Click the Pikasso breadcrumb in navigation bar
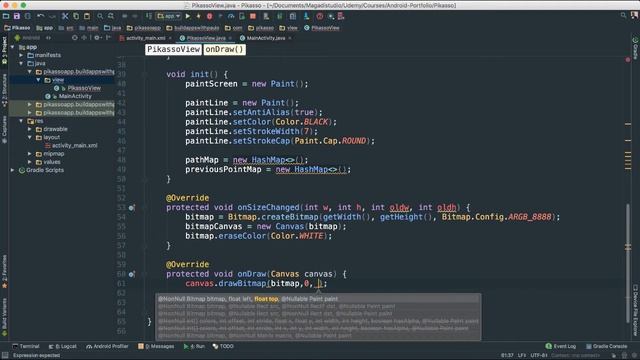Screen dimensions: 640x360 (x=17, y=28)
